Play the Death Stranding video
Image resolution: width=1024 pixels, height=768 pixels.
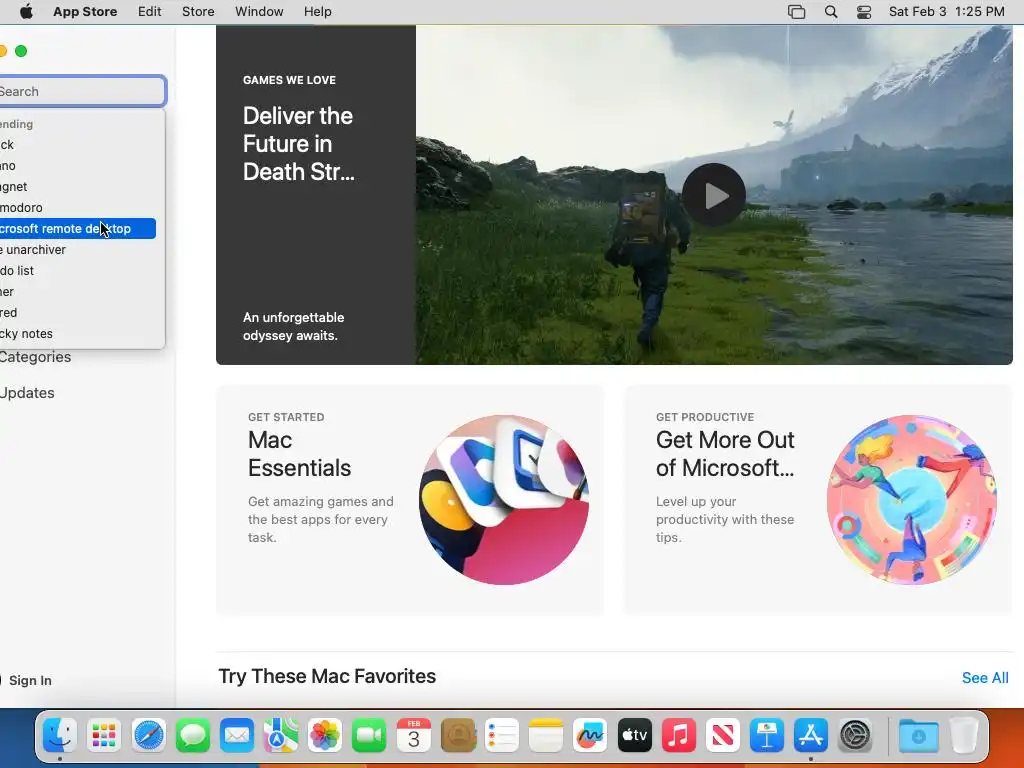(714, 195)
